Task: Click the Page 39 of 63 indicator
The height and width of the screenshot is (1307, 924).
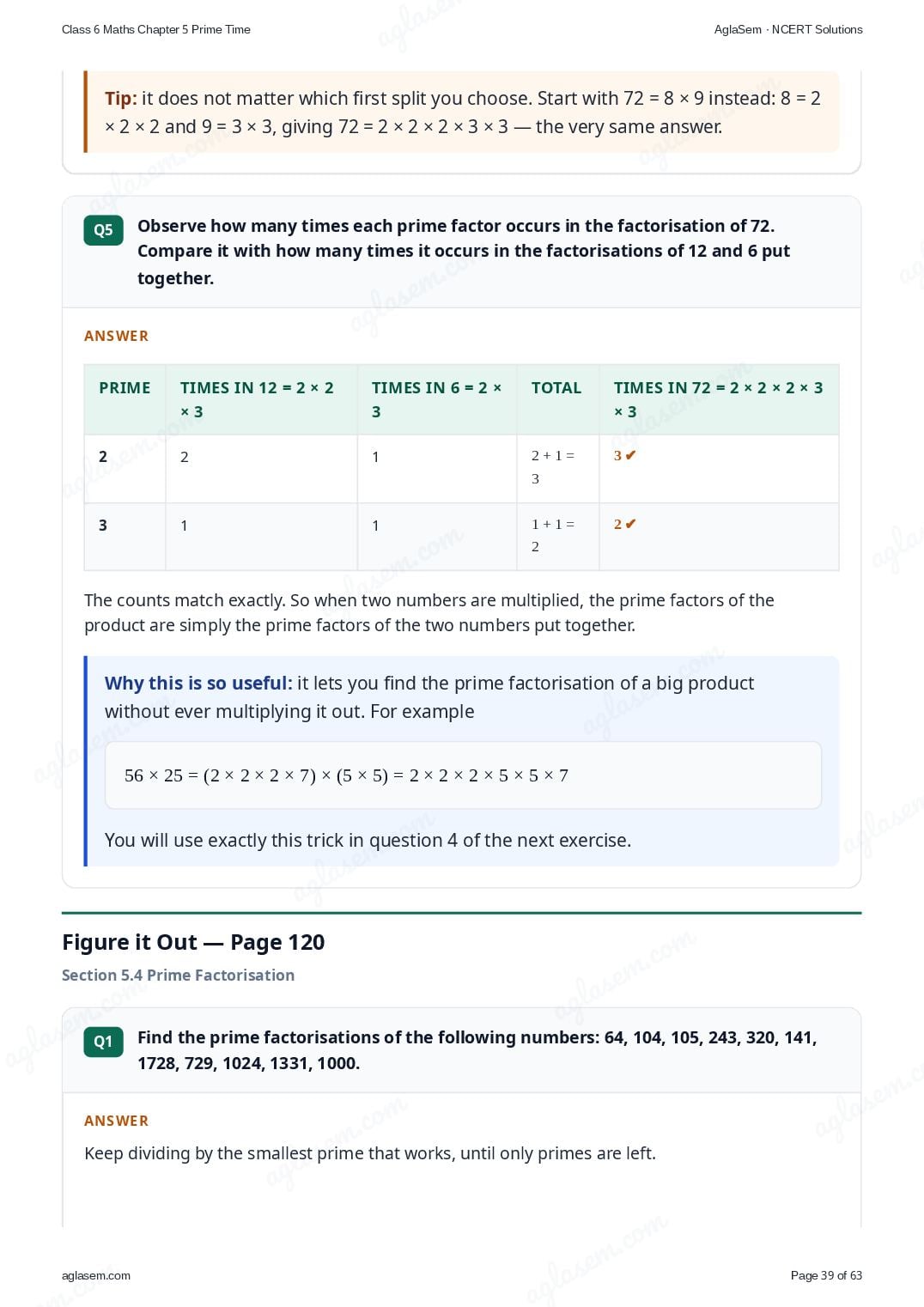Action: pyautogui.click(x=826, y=1275)
